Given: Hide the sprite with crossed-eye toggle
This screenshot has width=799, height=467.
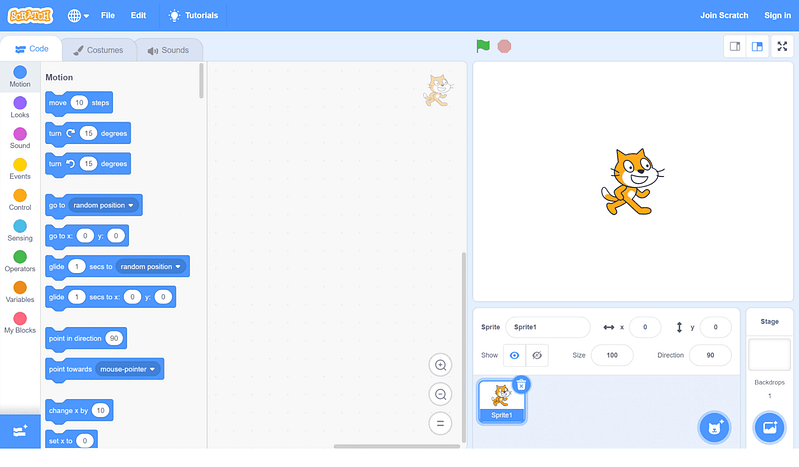Looking at the screenshot, I should point(538,355).
